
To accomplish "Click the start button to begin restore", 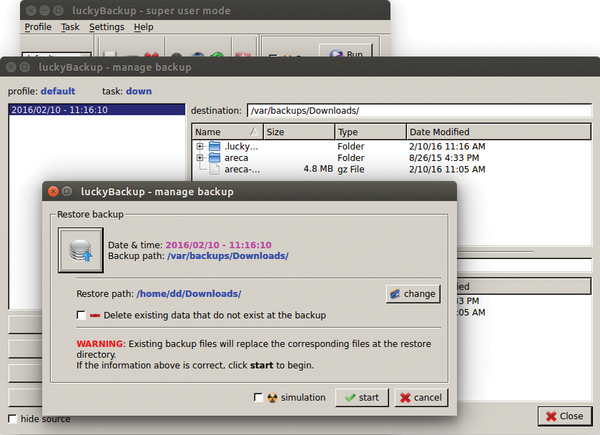I will (362, 398).
